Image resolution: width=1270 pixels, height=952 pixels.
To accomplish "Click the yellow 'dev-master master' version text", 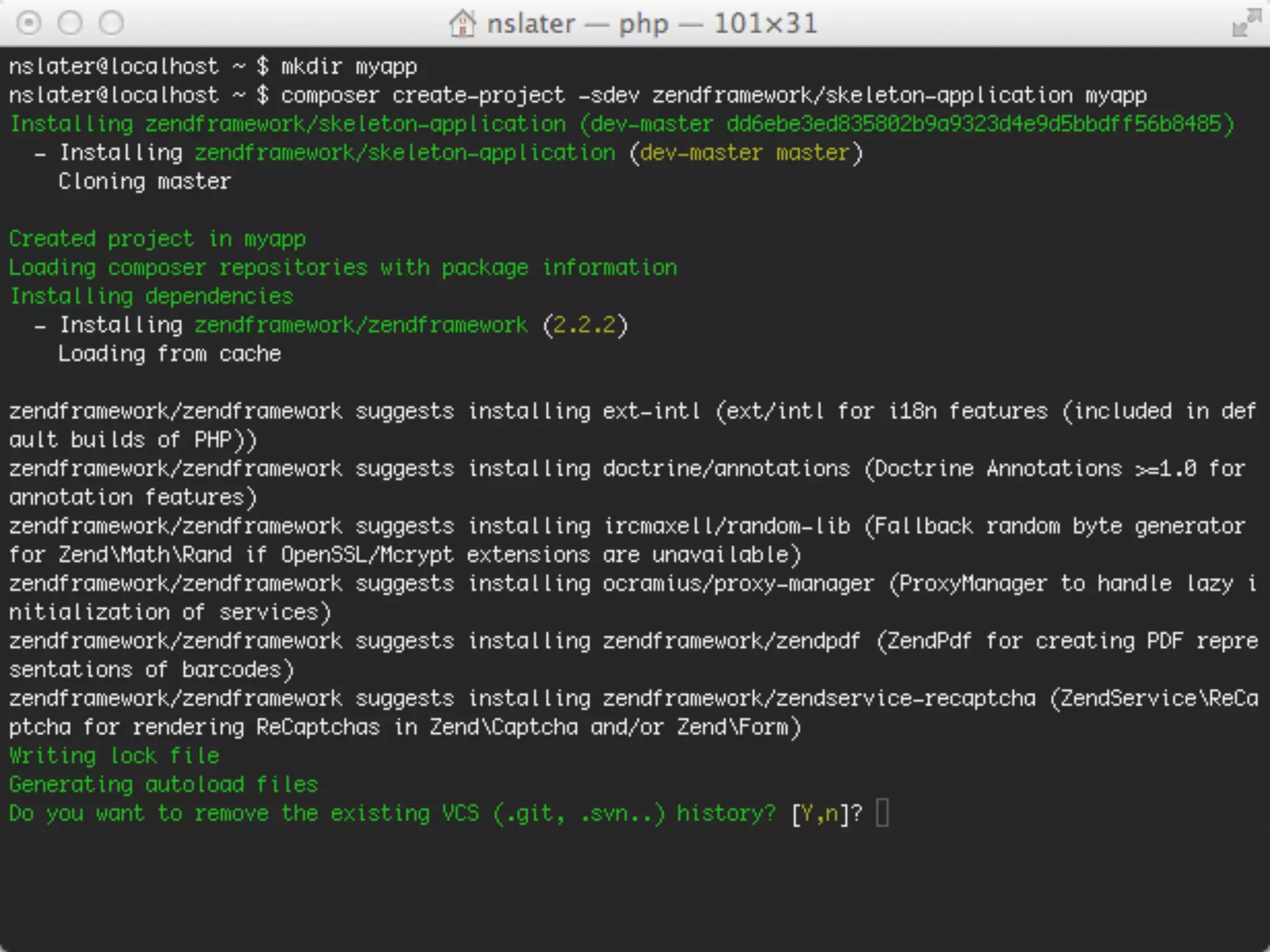I will [x=745, y=152].
